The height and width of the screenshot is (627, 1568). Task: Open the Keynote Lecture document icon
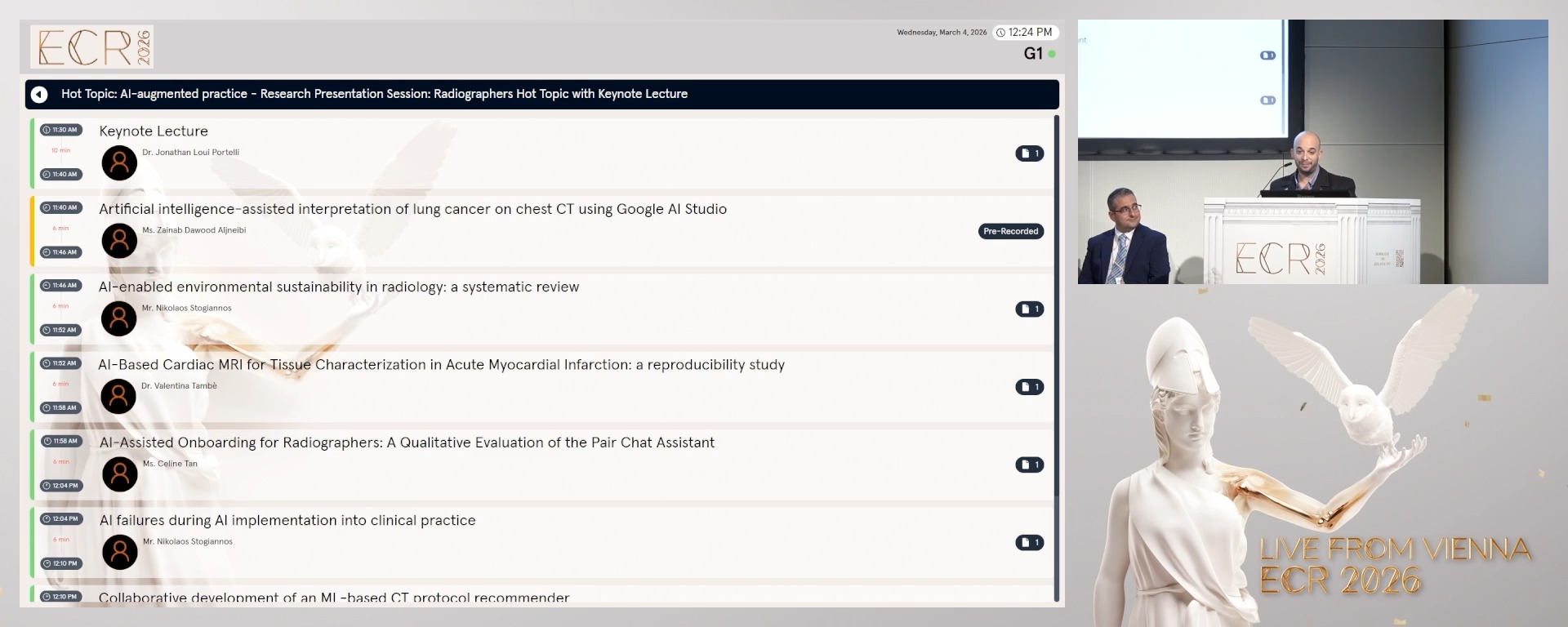click(x=1029, y=153)
